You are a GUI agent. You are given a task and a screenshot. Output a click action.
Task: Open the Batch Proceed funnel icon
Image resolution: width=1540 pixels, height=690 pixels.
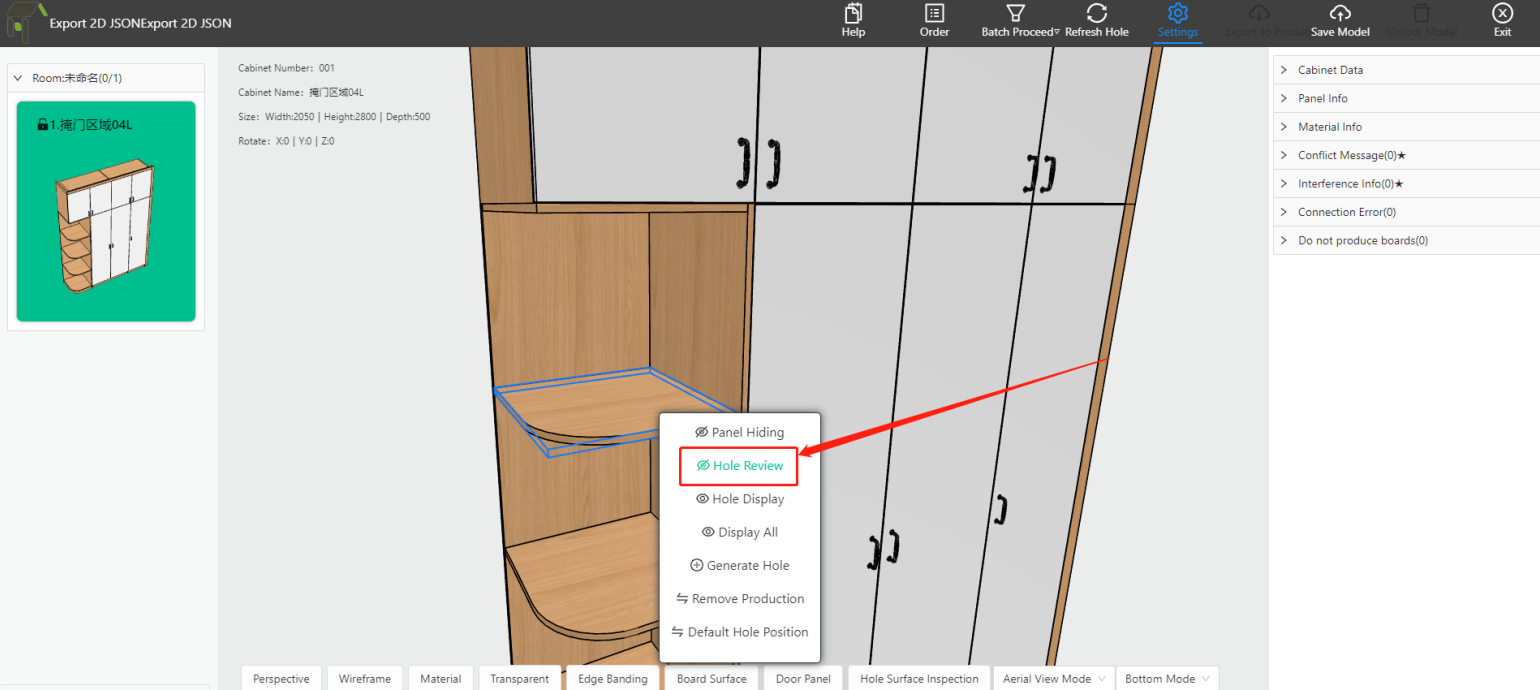pos(1015,13)
